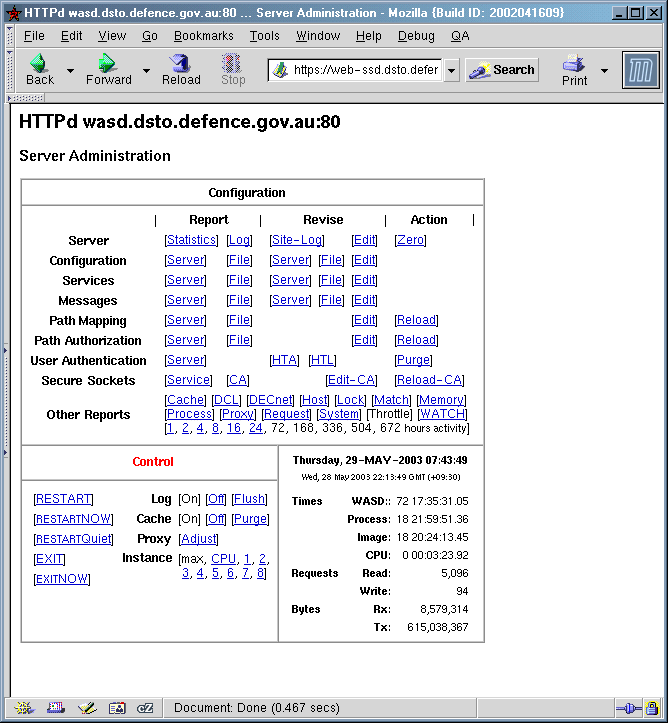
Task: Open Navigator from status bar icon
Action: tap(24, 708)
